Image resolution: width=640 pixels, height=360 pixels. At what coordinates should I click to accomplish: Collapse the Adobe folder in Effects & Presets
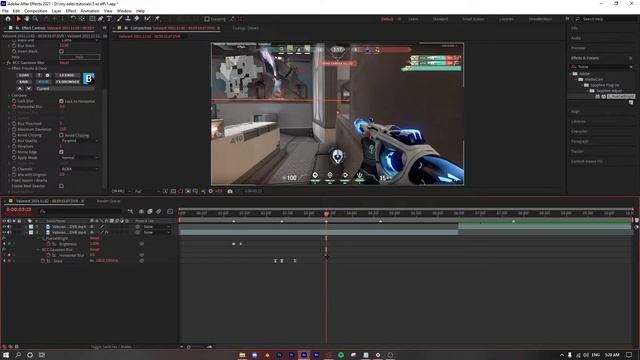tap(571, 74)
